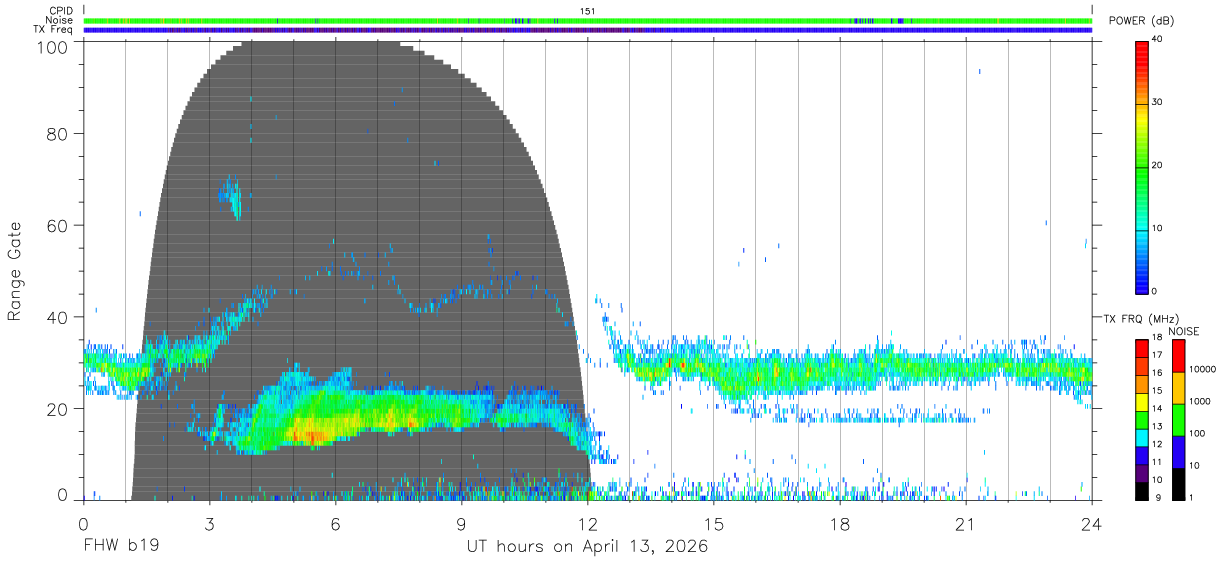Screen dimensions: 1228x567
Task: Click the 40 range gate tick label
Action: point(56,317)
